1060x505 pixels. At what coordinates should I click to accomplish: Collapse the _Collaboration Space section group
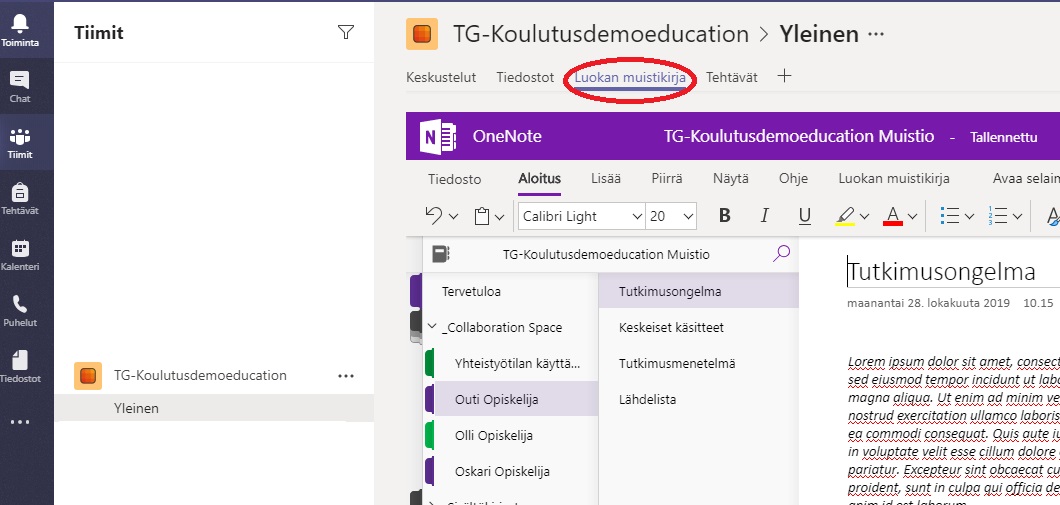[x=433, y=327]
